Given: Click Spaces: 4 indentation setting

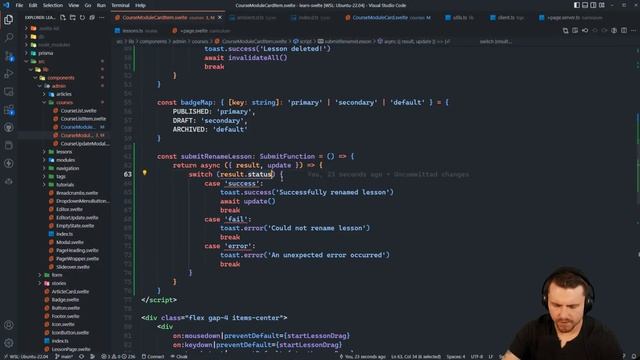Looking at the screenshot, I should click(456, 356).
